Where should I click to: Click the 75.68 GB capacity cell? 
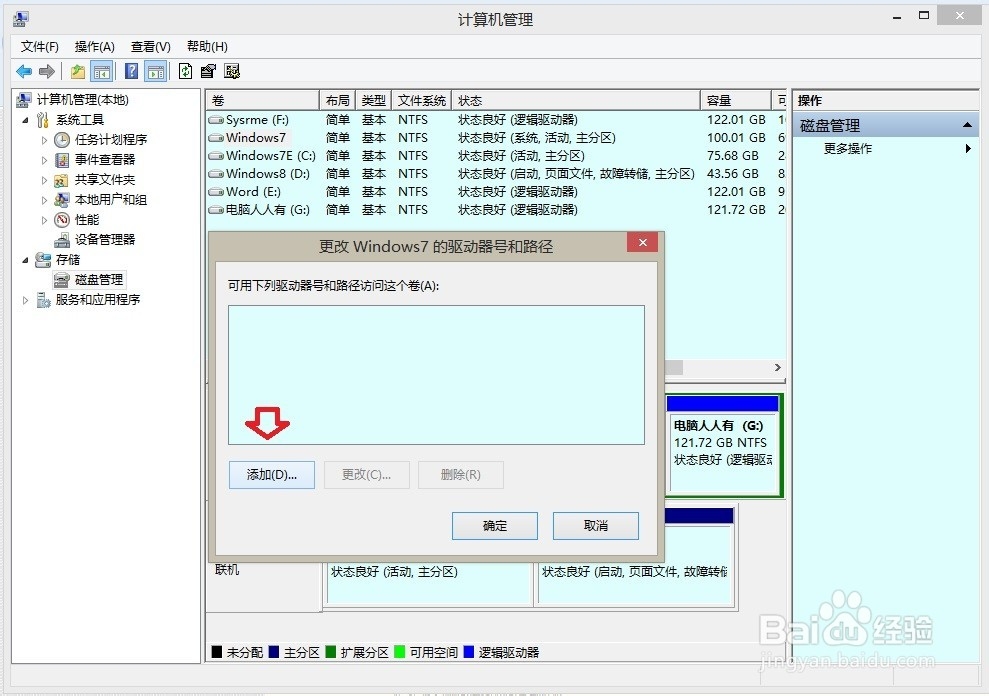pyautogui.click(x=733, y=156)
